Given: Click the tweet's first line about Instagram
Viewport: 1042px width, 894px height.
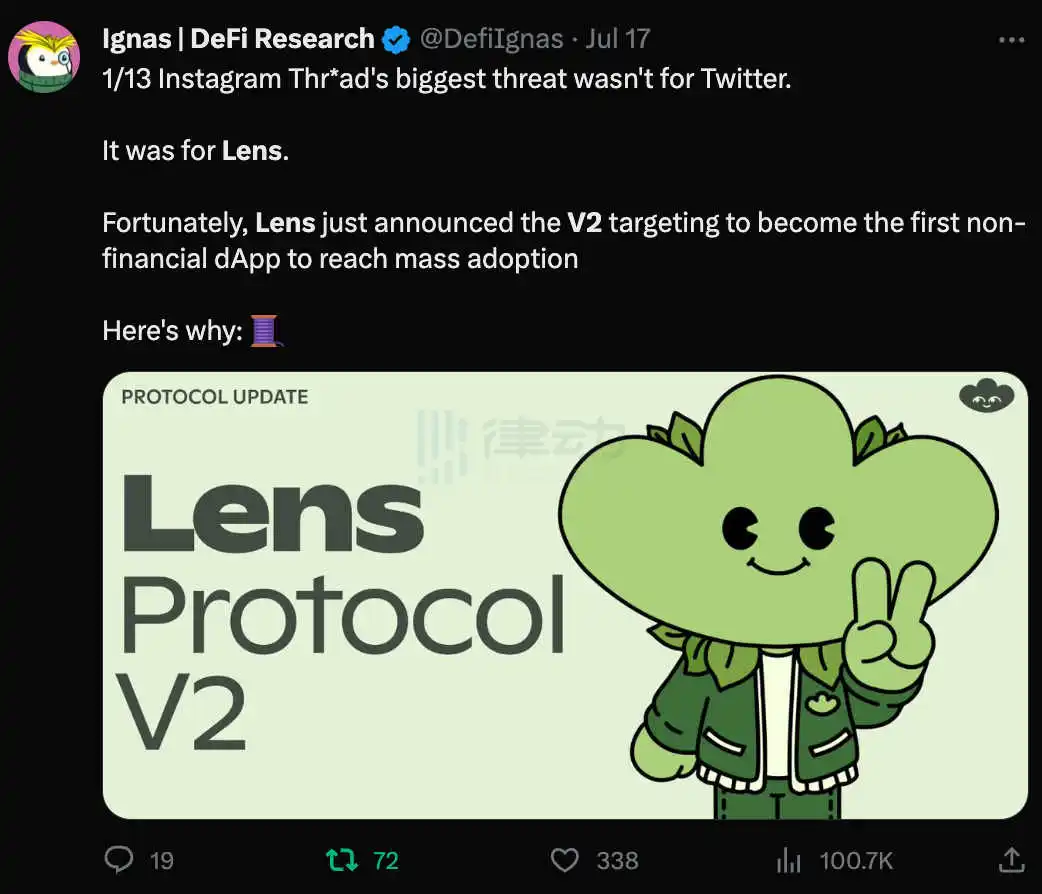Looking at the screenshot, I should coord(446,79).
